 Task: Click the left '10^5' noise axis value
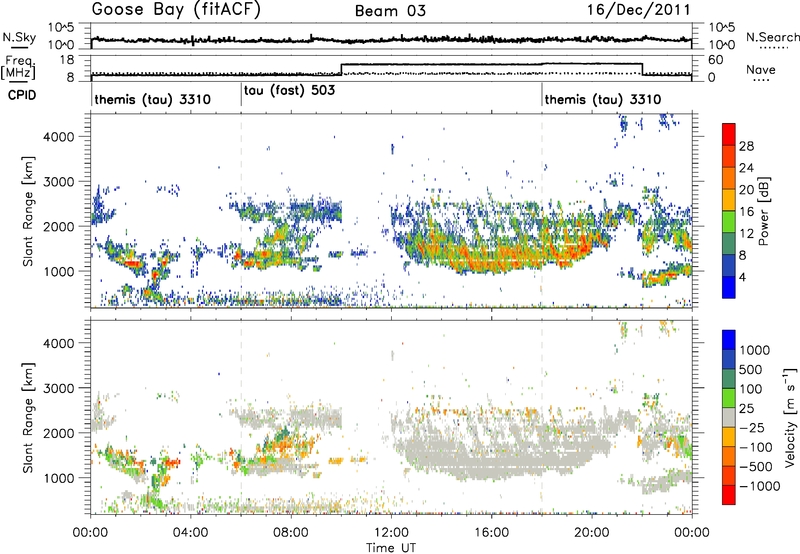[61, 28]
